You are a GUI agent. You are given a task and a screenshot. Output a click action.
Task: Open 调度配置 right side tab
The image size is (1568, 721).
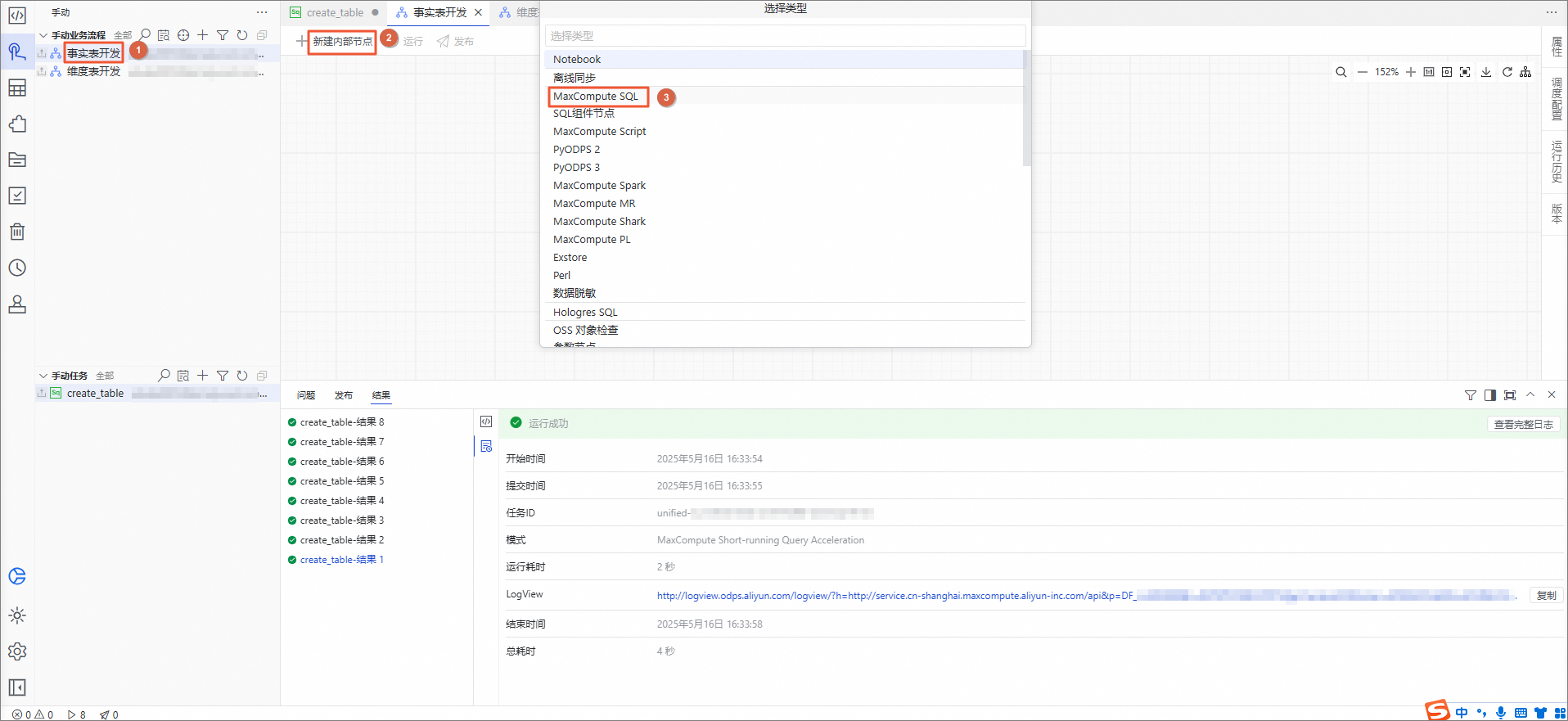pos(1556,99)
